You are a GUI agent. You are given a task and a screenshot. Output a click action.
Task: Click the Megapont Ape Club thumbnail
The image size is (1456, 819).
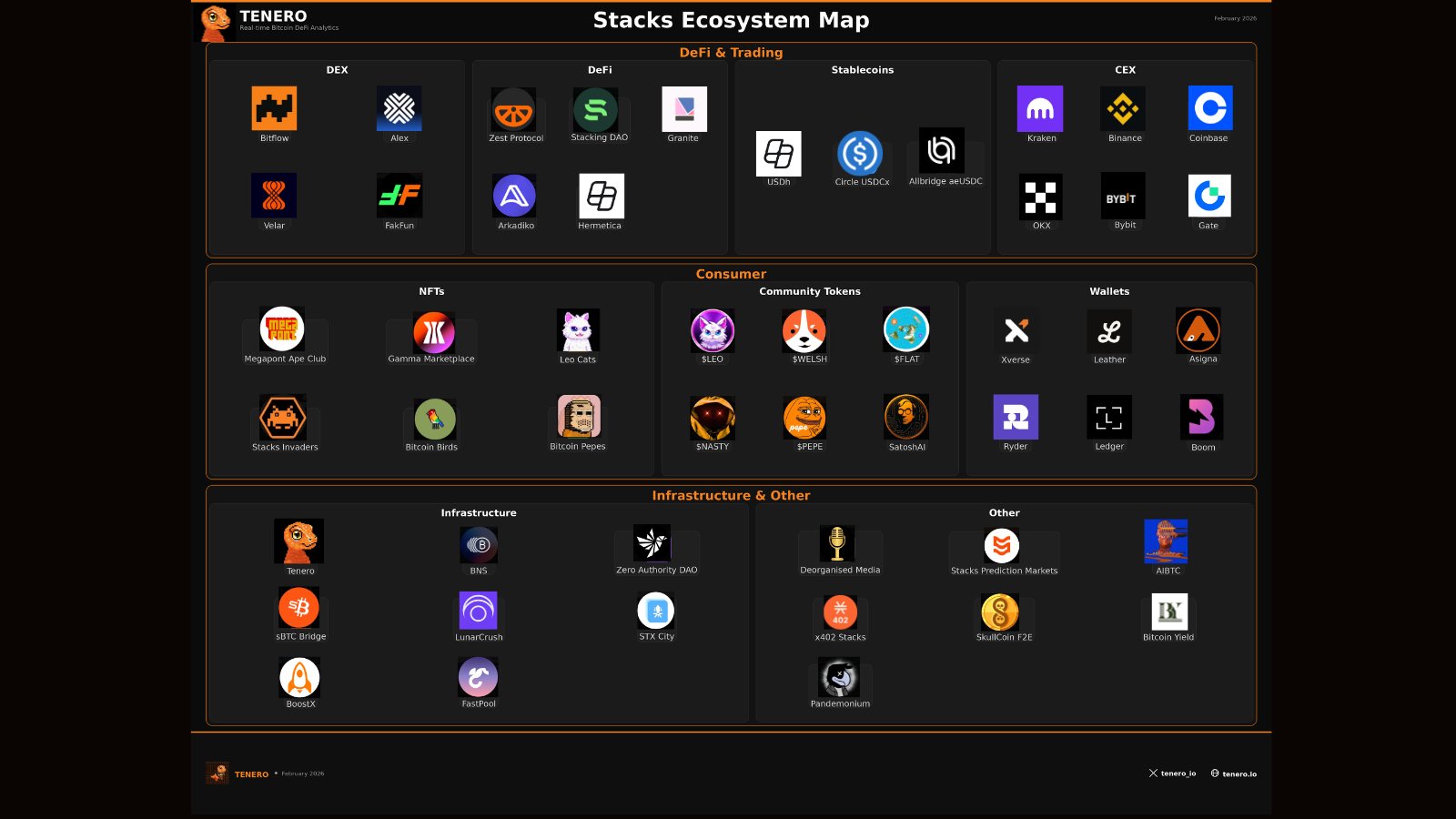click(282, 329)
